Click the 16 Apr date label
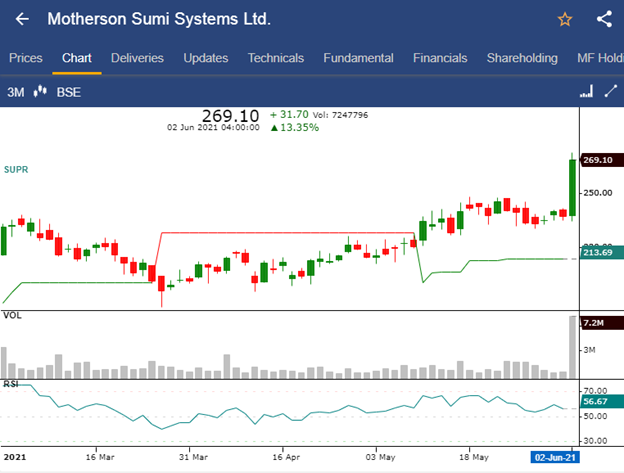The image size is (624, 473). click(x=286, y=457)
